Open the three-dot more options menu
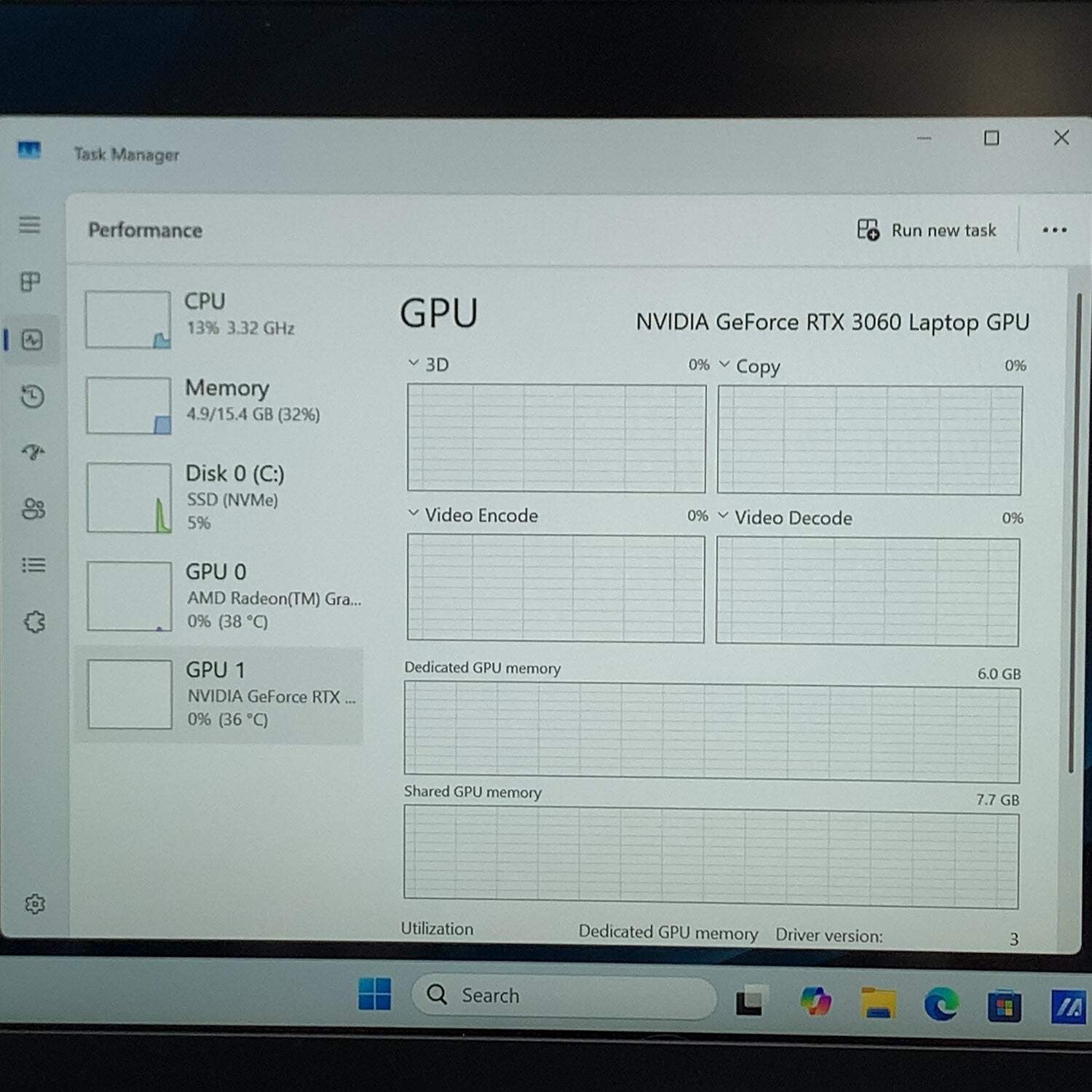Image resolution: width=1092 pixels, height=1092 pixels. 1054,230
